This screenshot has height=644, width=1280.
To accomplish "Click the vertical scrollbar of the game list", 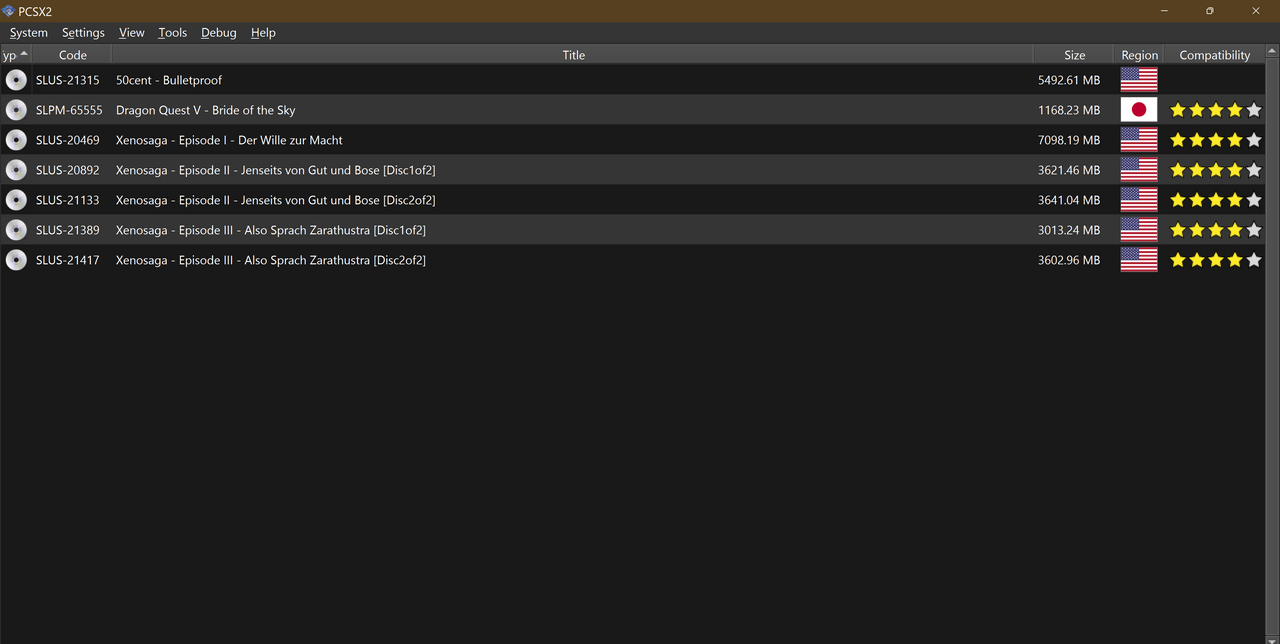I will 1273,344.
